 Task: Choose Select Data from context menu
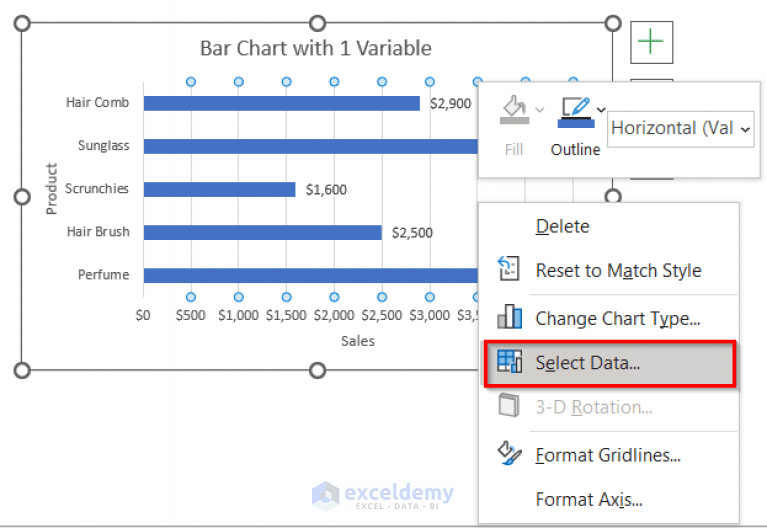tap(609, 363)
